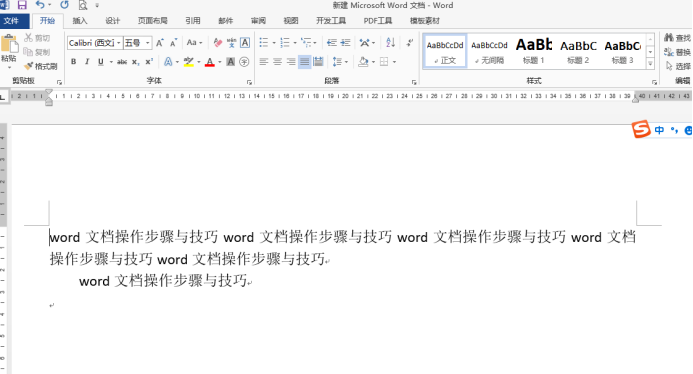Viewport: 693px width, 374px height.
Task: Expand the styles gallery more arrow
Action: 651,64
